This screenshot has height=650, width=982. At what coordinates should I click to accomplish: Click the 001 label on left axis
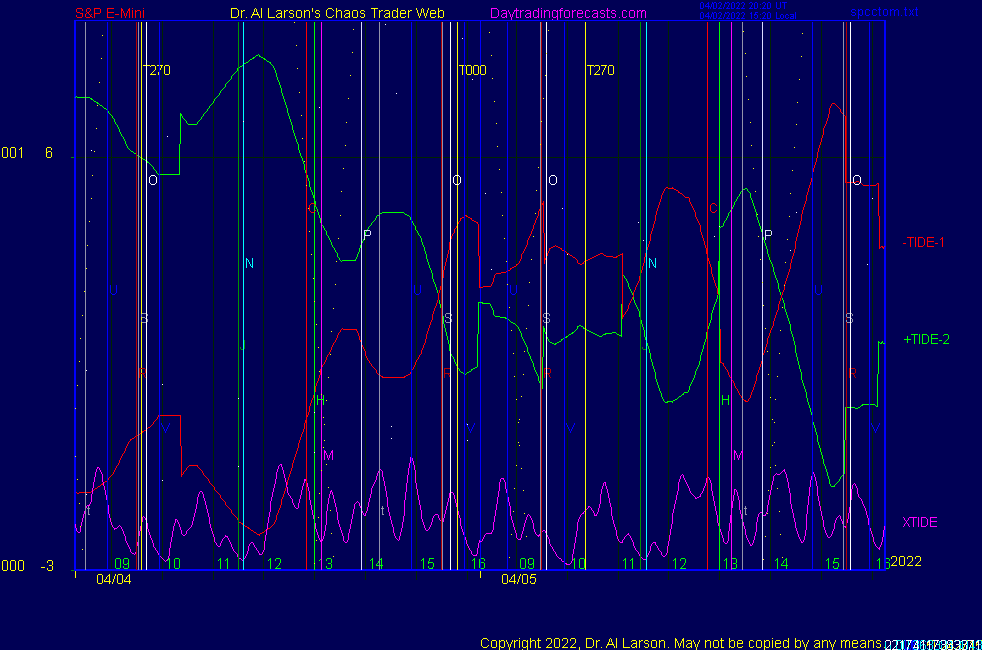coord(12,153)
